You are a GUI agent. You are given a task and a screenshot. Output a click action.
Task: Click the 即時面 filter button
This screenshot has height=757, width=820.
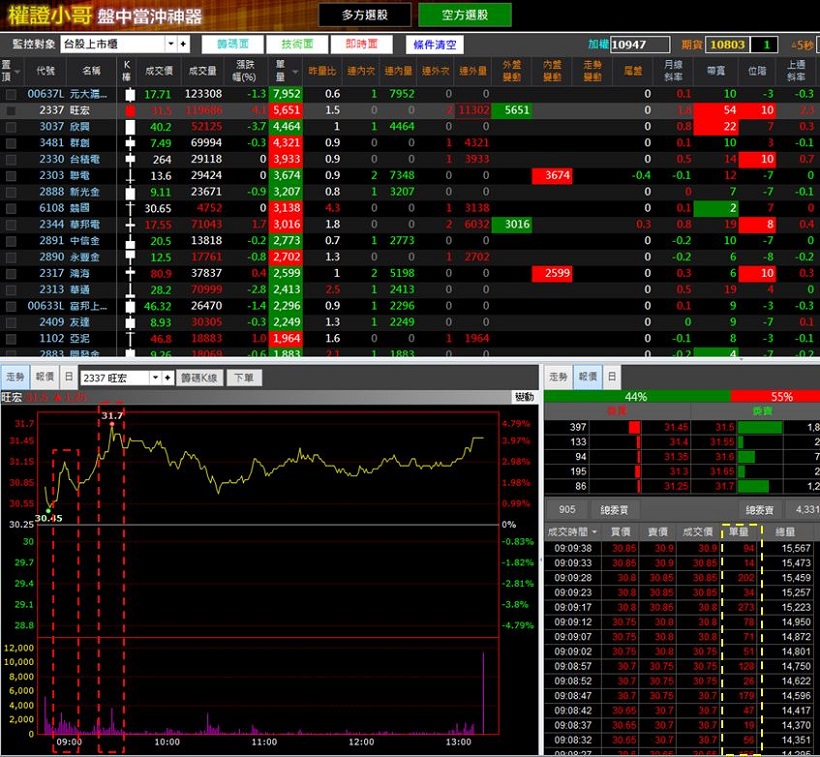click(361, 44)
